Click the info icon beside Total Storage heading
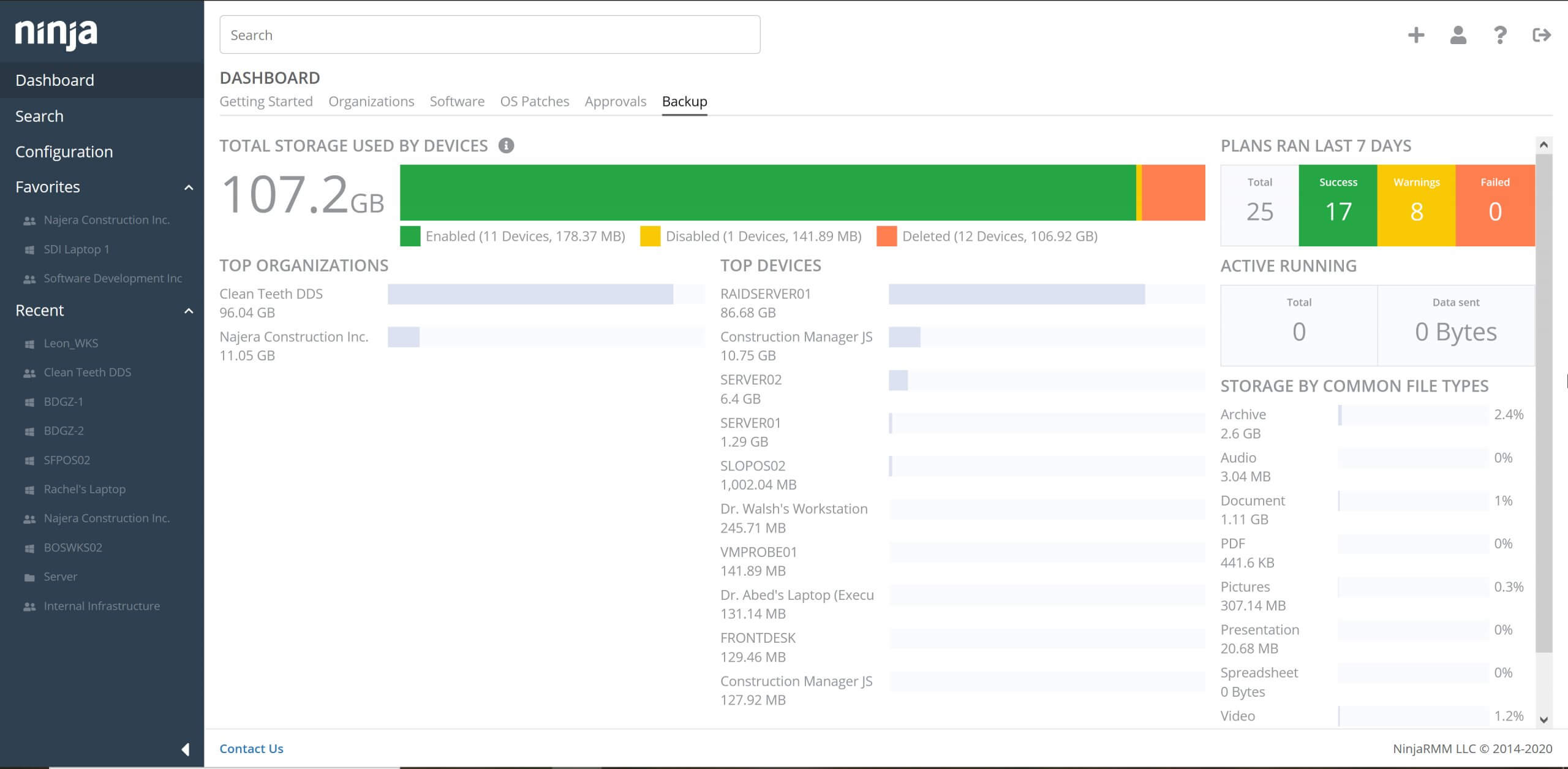This screenshot has height=769, width=1568. click(506, 146)
